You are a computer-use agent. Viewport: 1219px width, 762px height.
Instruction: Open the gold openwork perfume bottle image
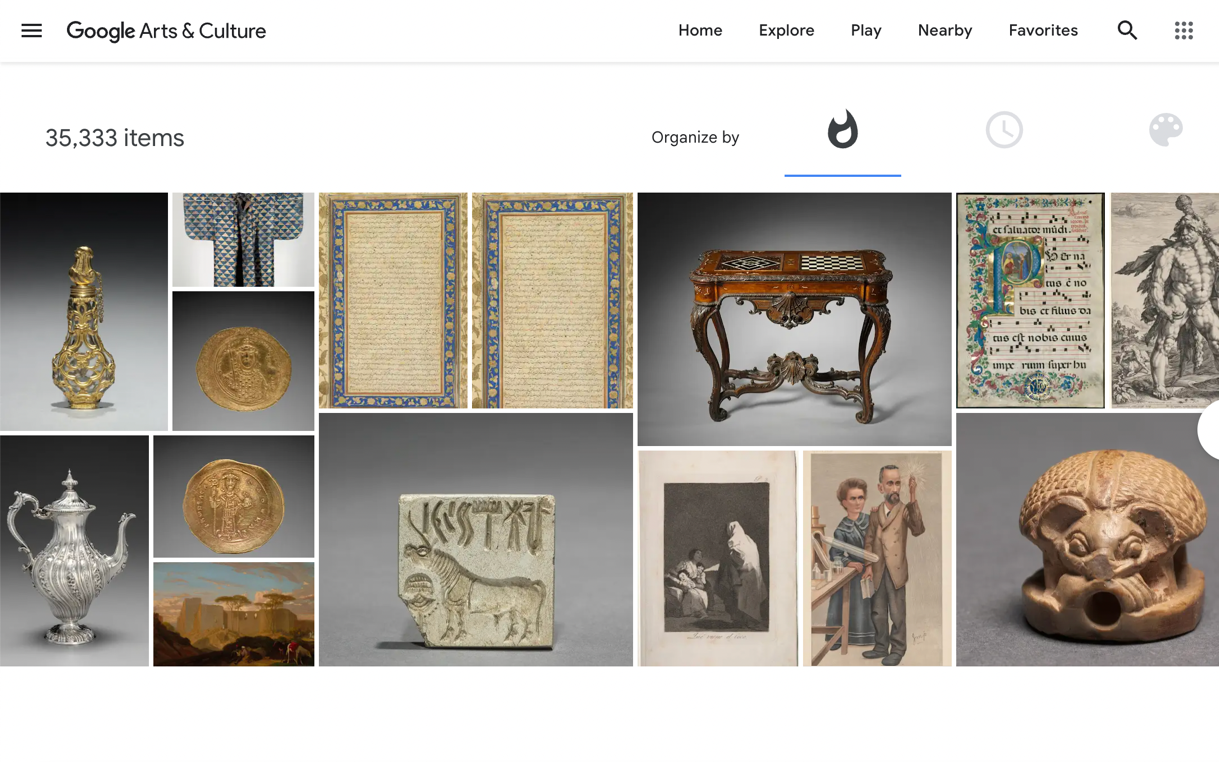pos(84,312)
